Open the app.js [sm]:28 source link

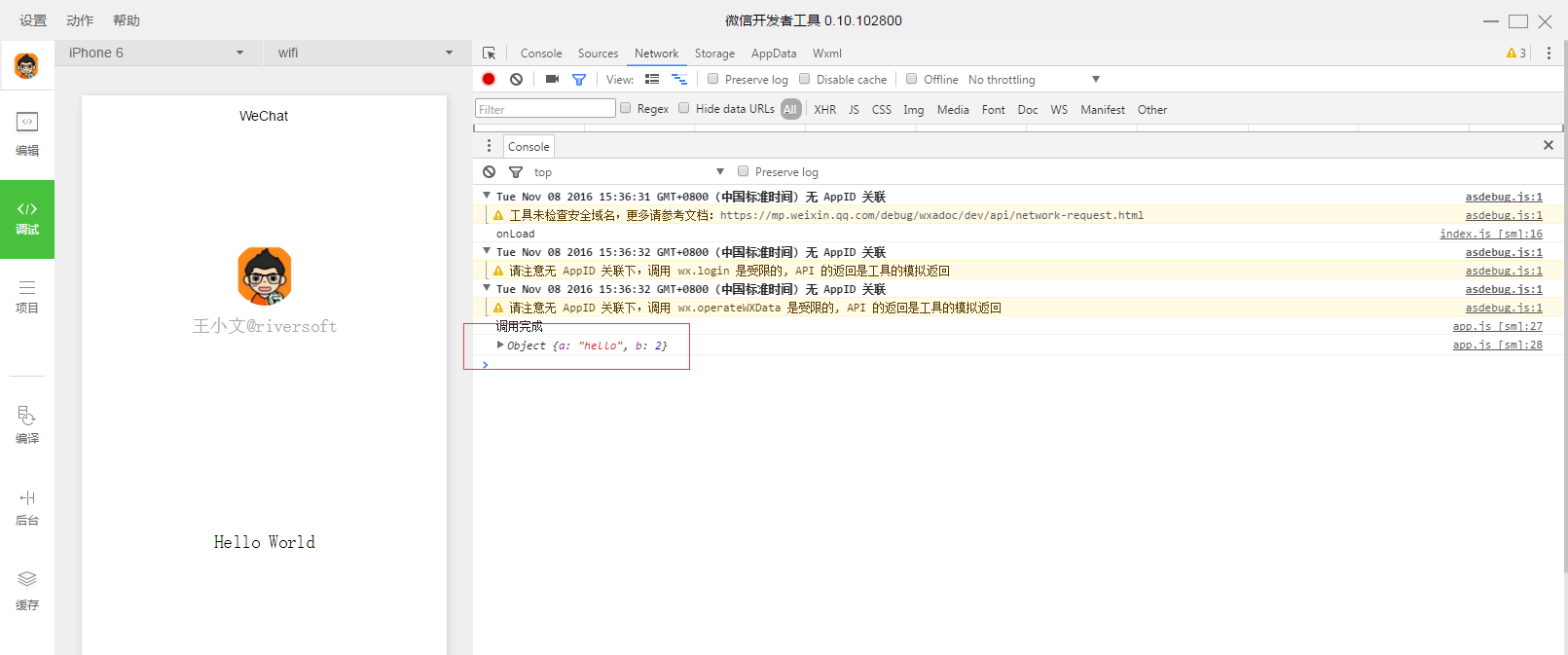(1497, 345)
